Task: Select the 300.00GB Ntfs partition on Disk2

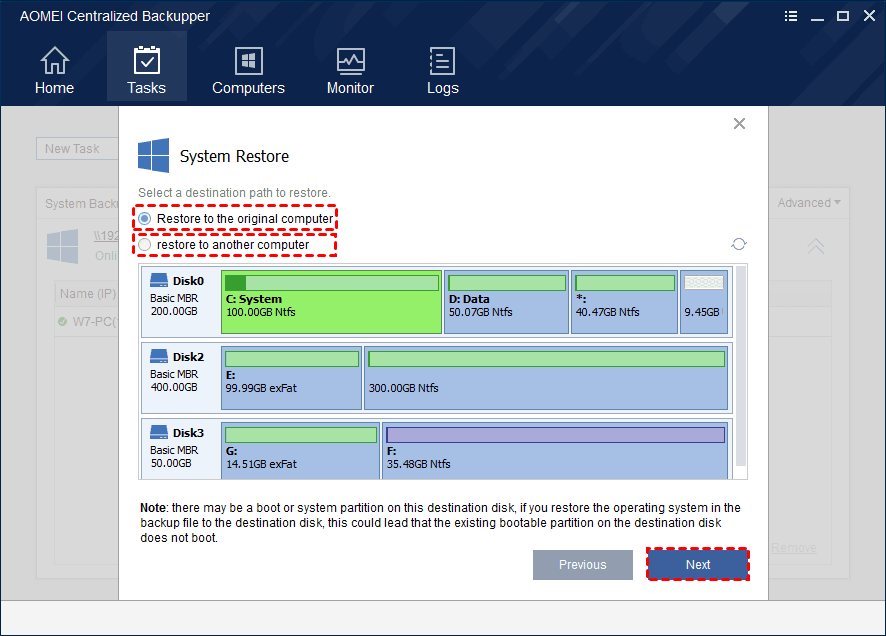Action: tap(546, 378)
